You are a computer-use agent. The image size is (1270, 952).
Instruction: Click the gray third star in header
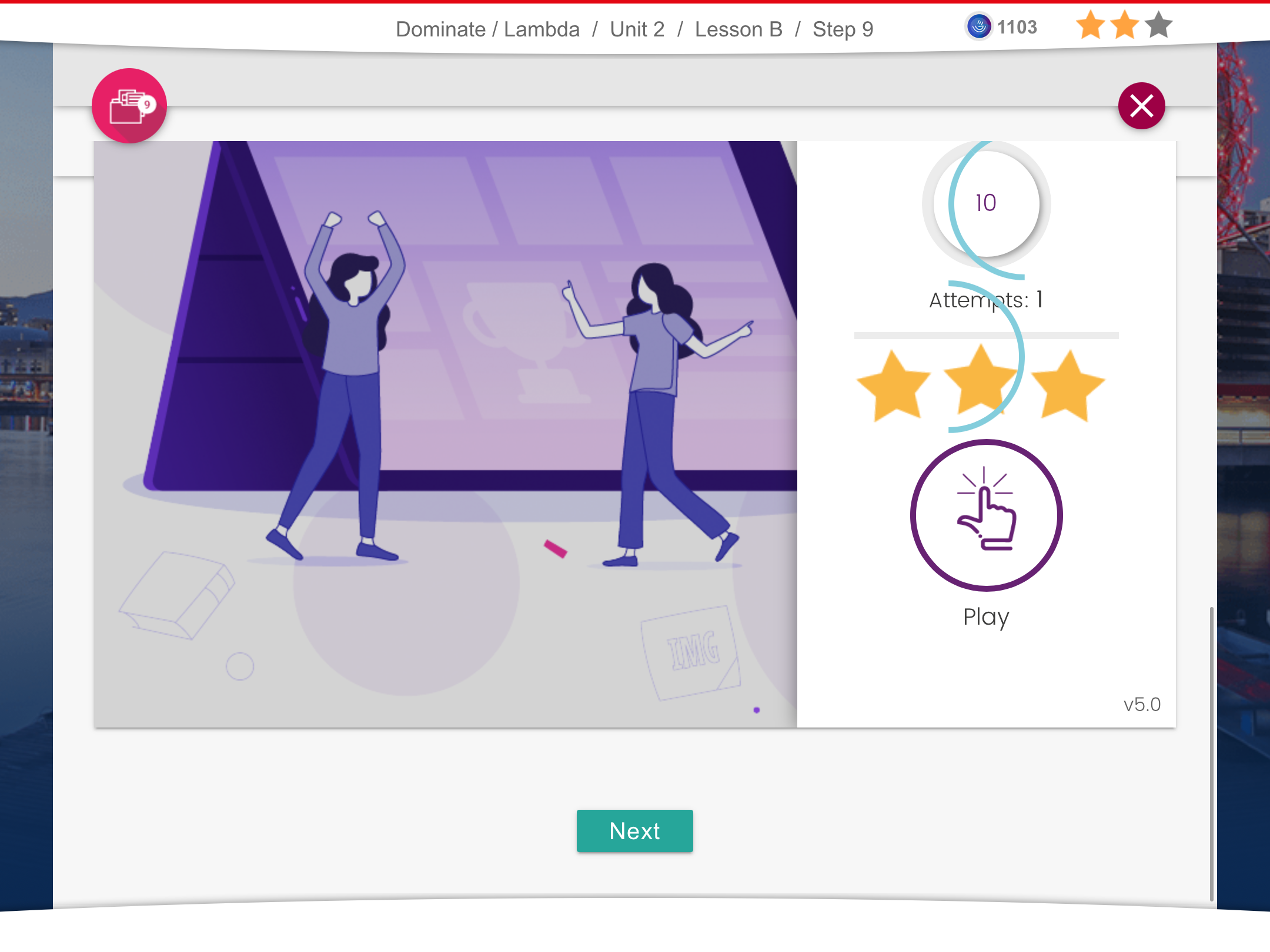(x=1158, y=26)
